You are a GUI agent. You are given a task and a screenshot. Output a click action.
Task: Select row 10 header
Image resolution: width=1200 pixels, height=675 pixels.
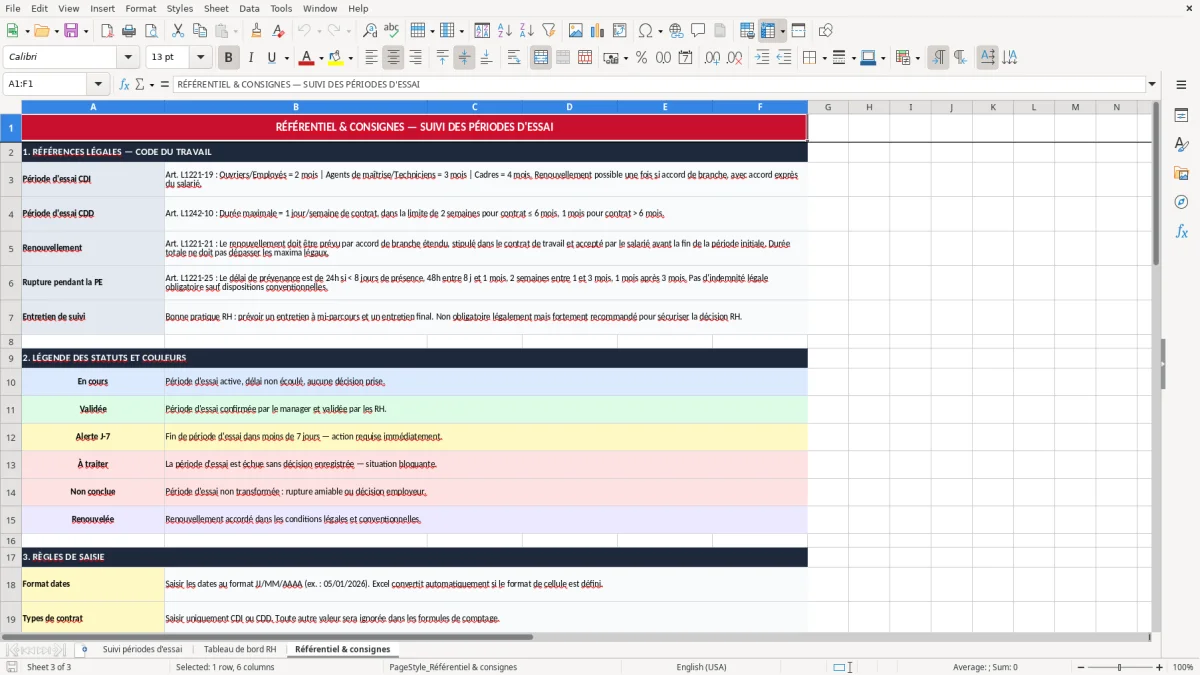click(11, 382)
